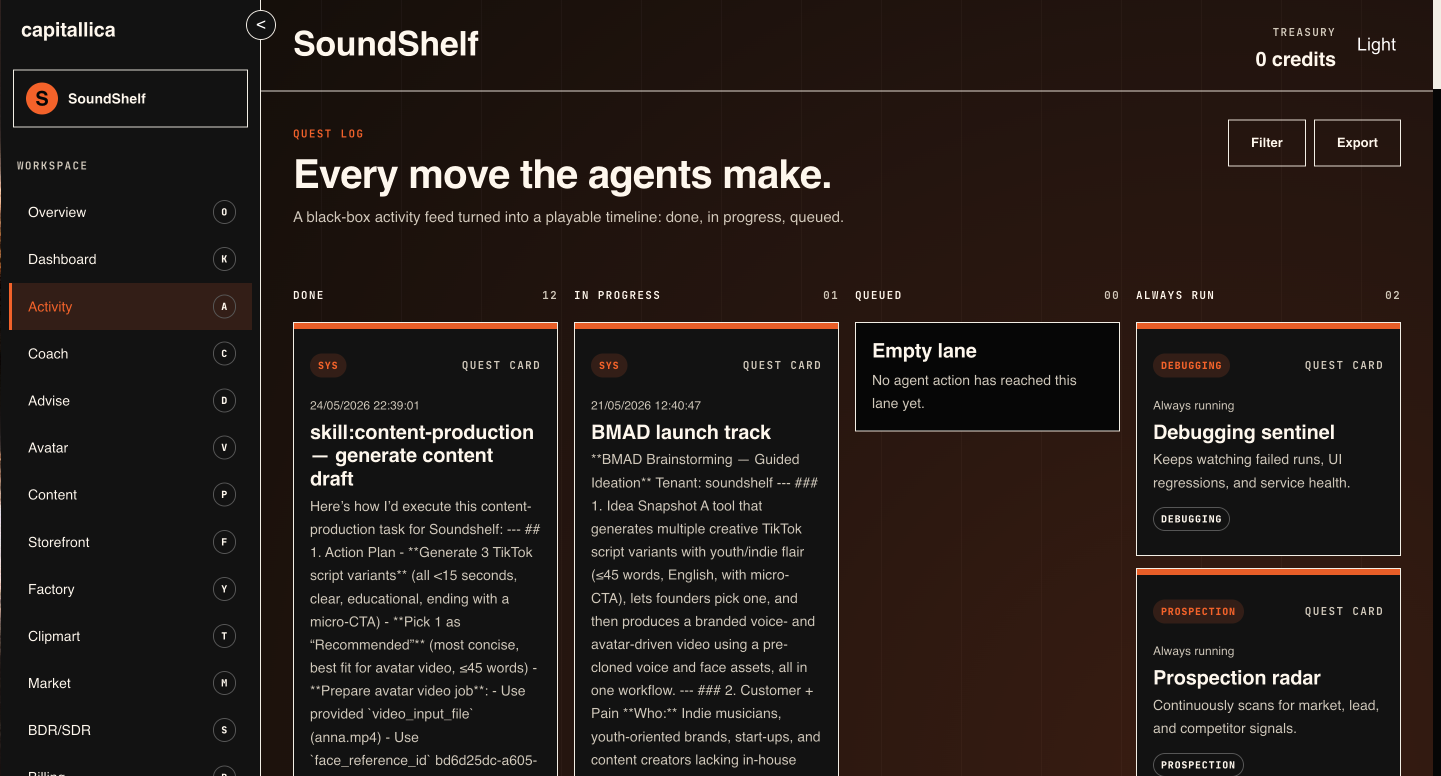Viewport: 1441px width, 776px height.
Task: Open Overview in the workspace menu
Action: tap(130, 212)
